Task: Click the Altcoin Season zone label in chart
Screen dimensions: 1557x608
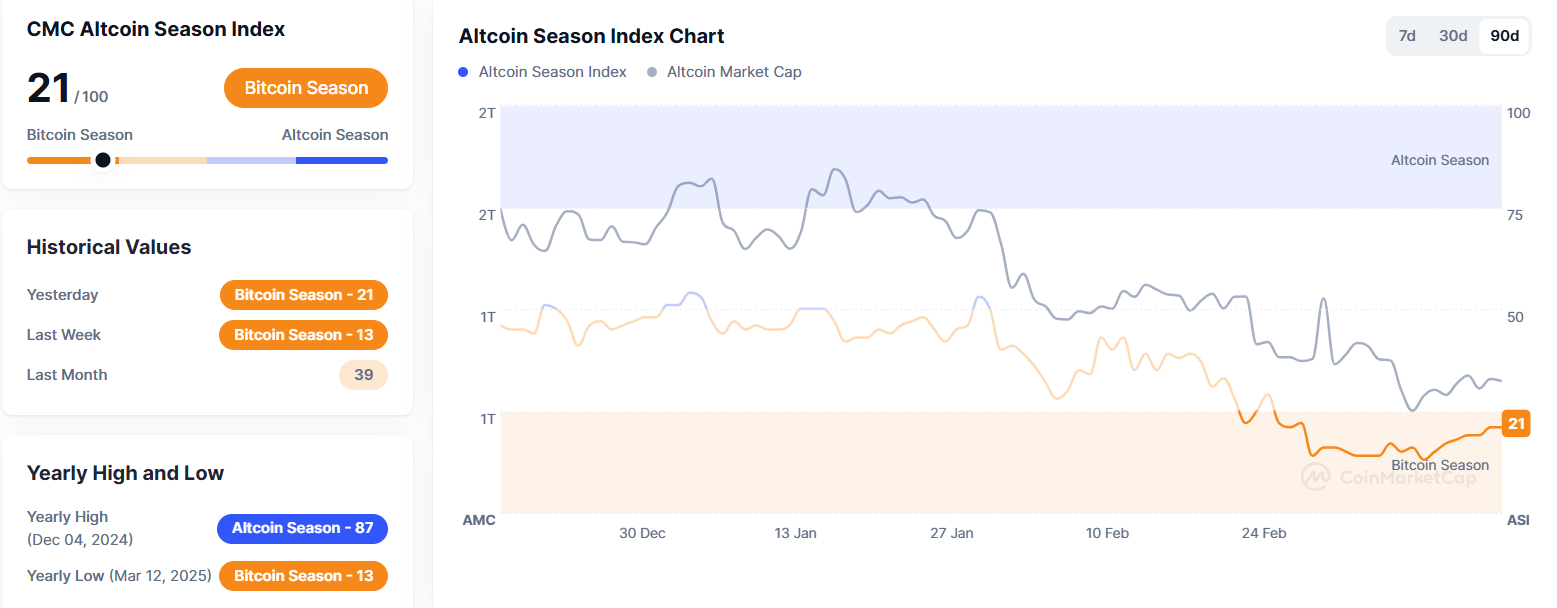Action: point(1439,160)
